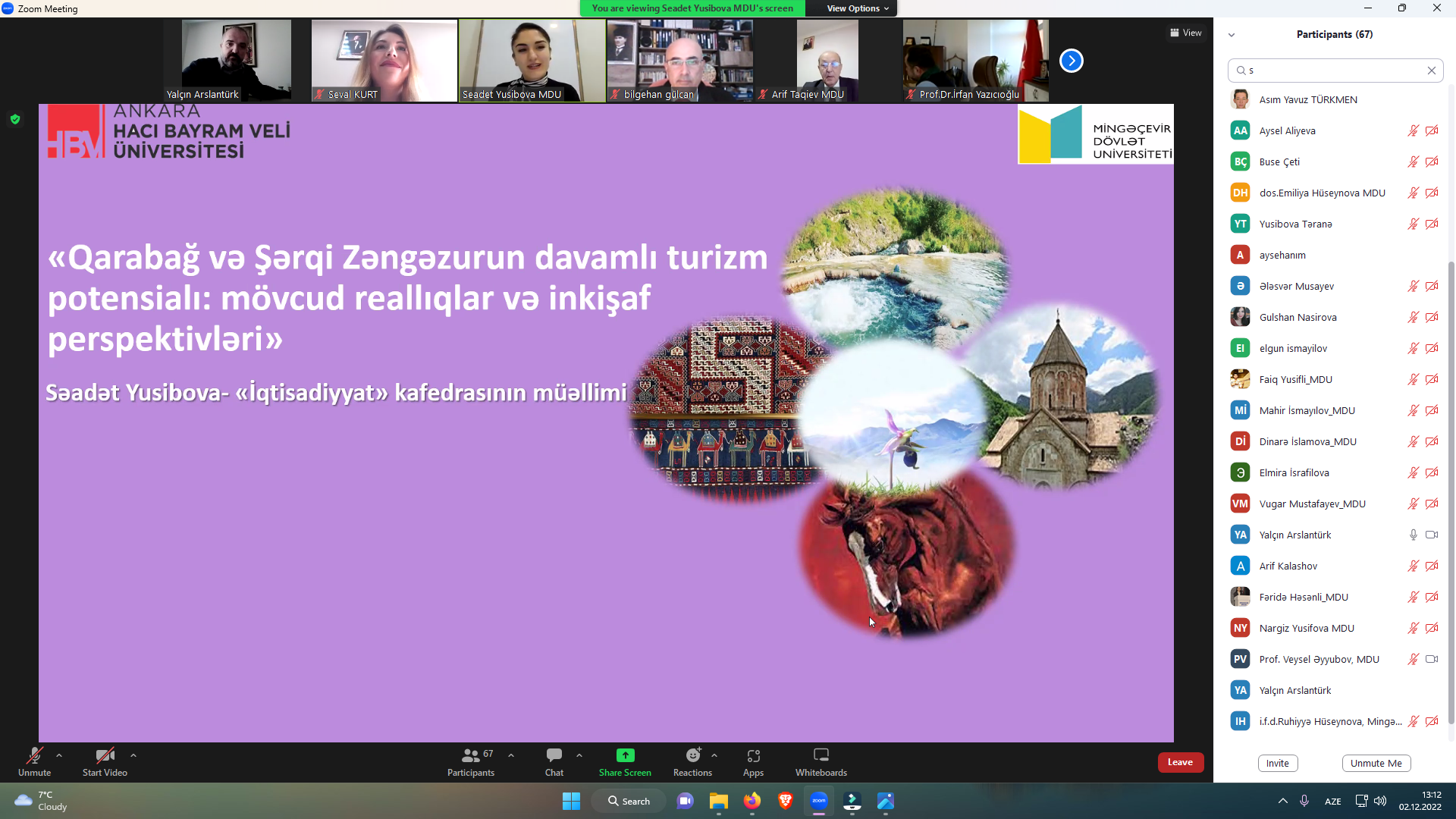Click the Share Screen icon
1456x819 pixels.
click(625, 755)
